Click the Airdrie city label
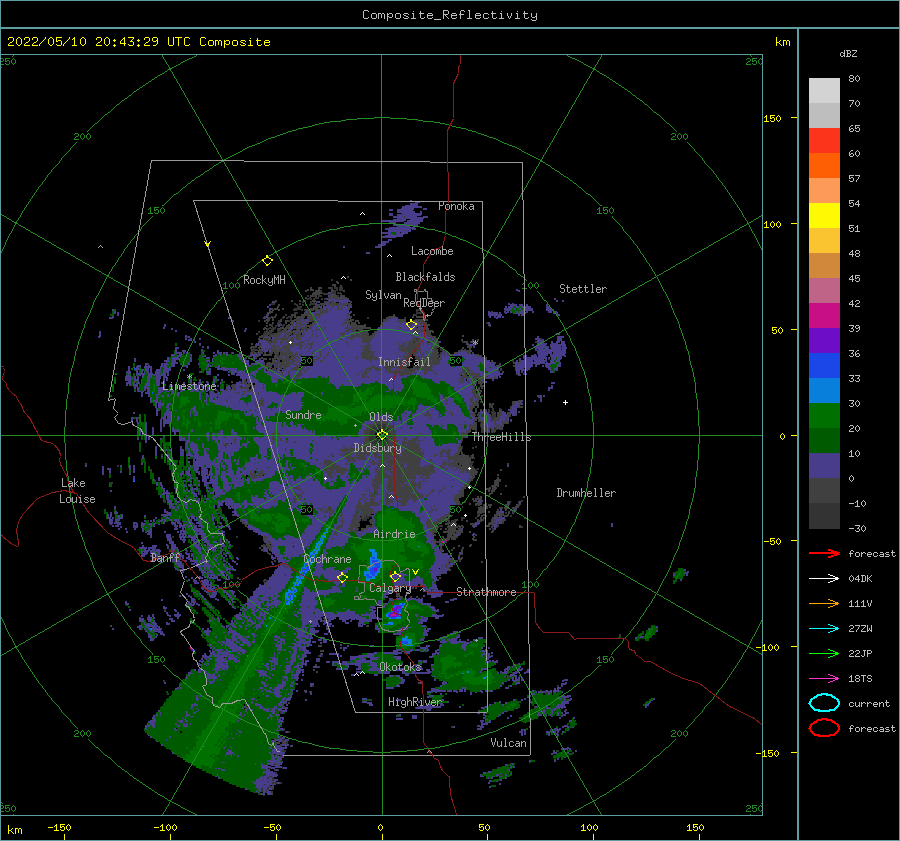This screenshot has width=900, height=841. tap(394, 534)
